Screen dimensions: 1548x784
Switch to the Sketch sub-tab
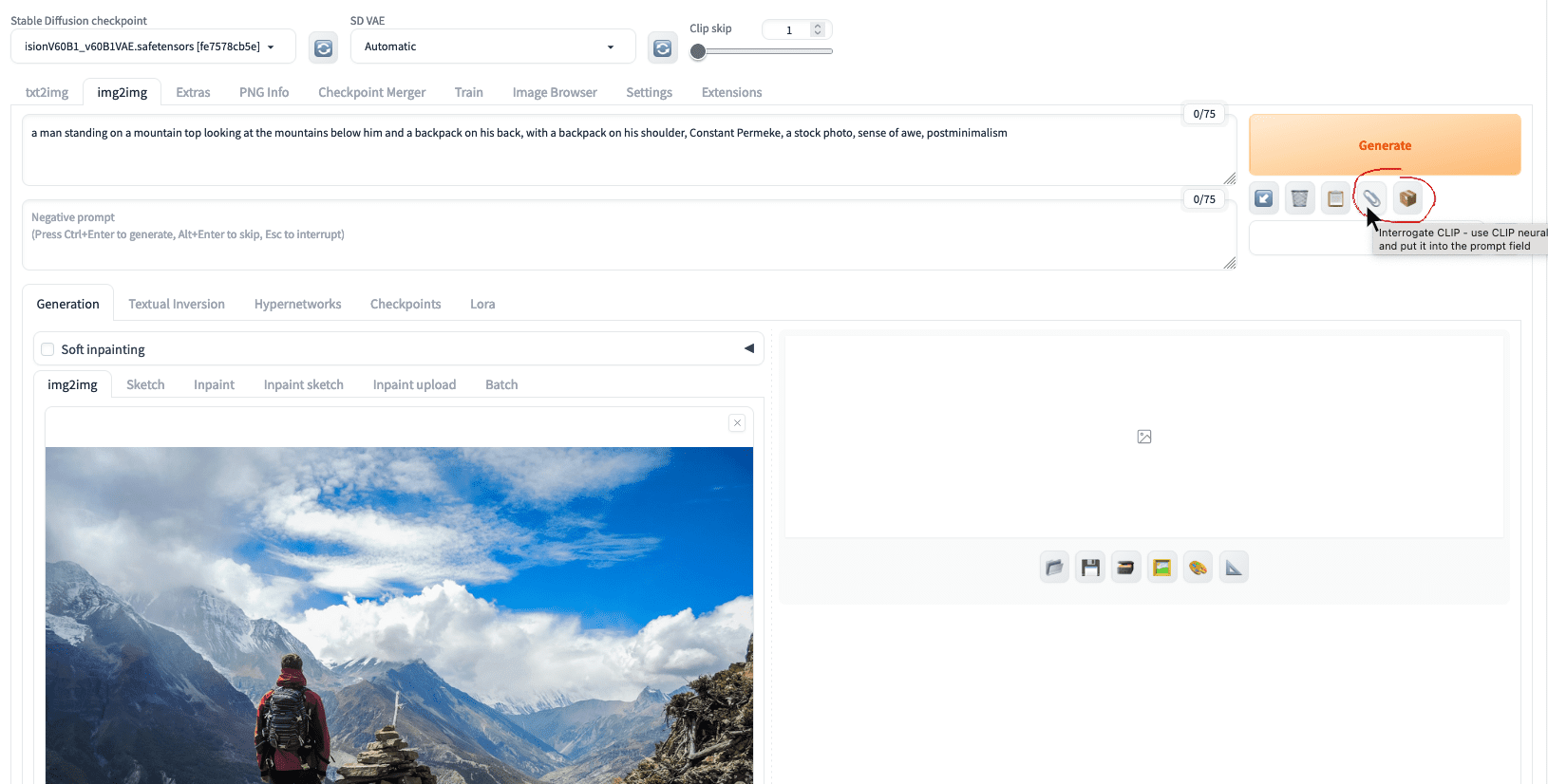145,384
